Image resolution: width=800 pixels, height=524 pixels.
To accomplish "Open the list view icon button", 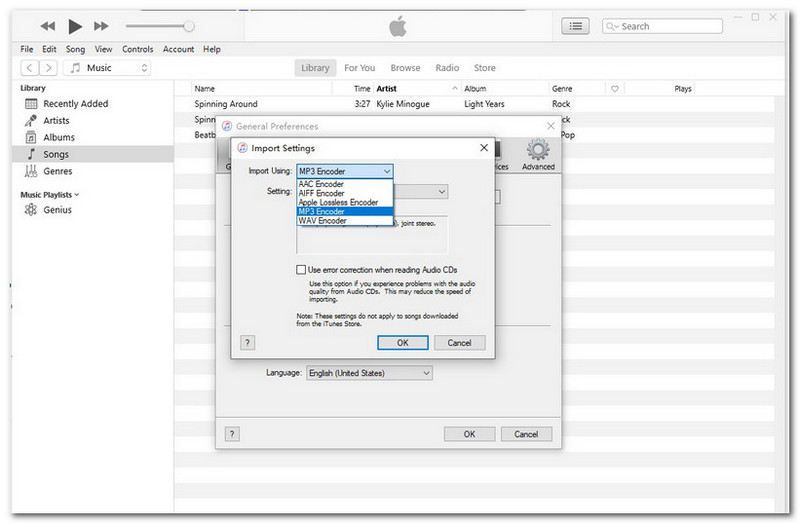I will [575, 26].
